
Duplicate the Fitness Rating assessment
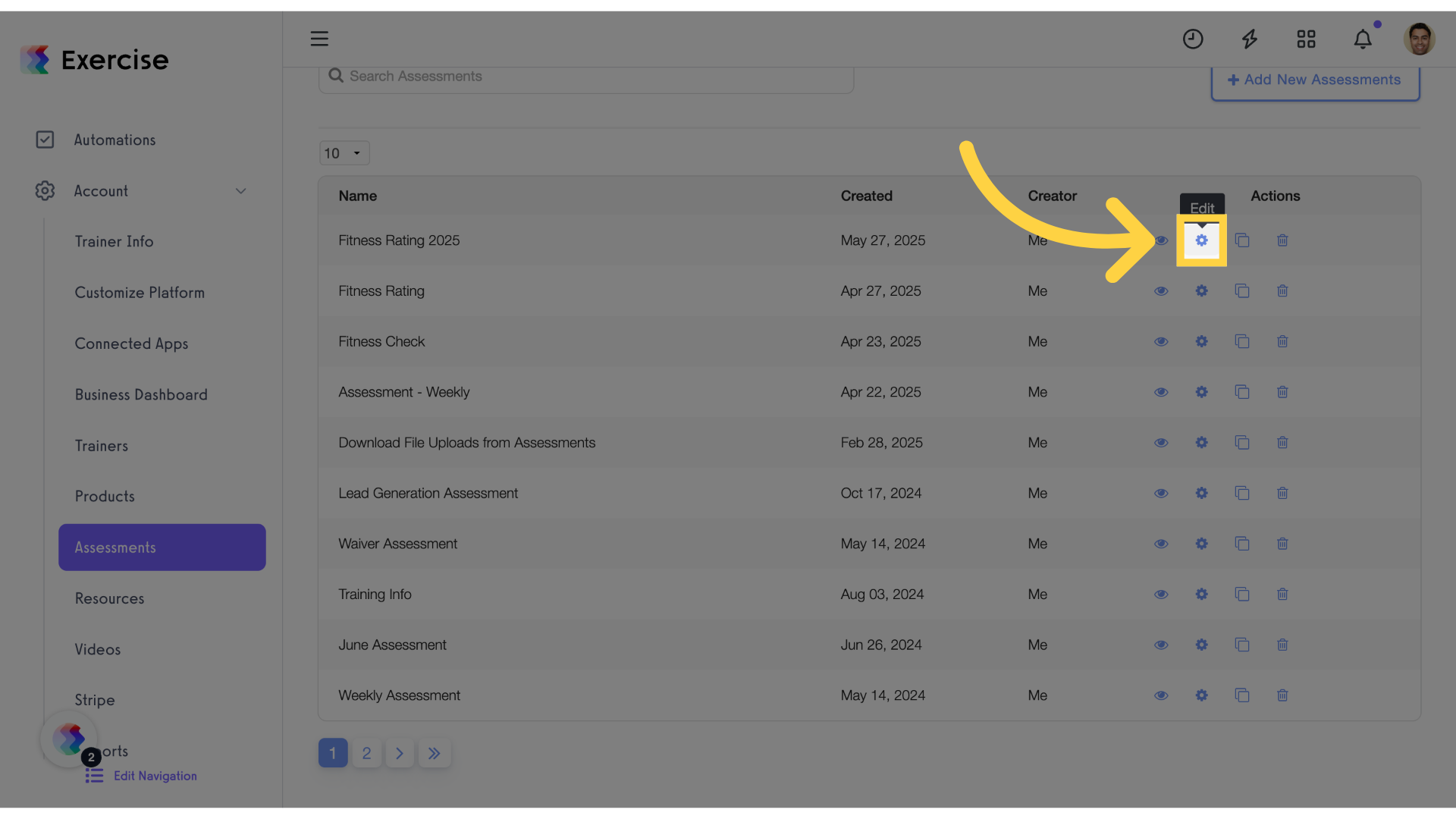(1242, 291)
